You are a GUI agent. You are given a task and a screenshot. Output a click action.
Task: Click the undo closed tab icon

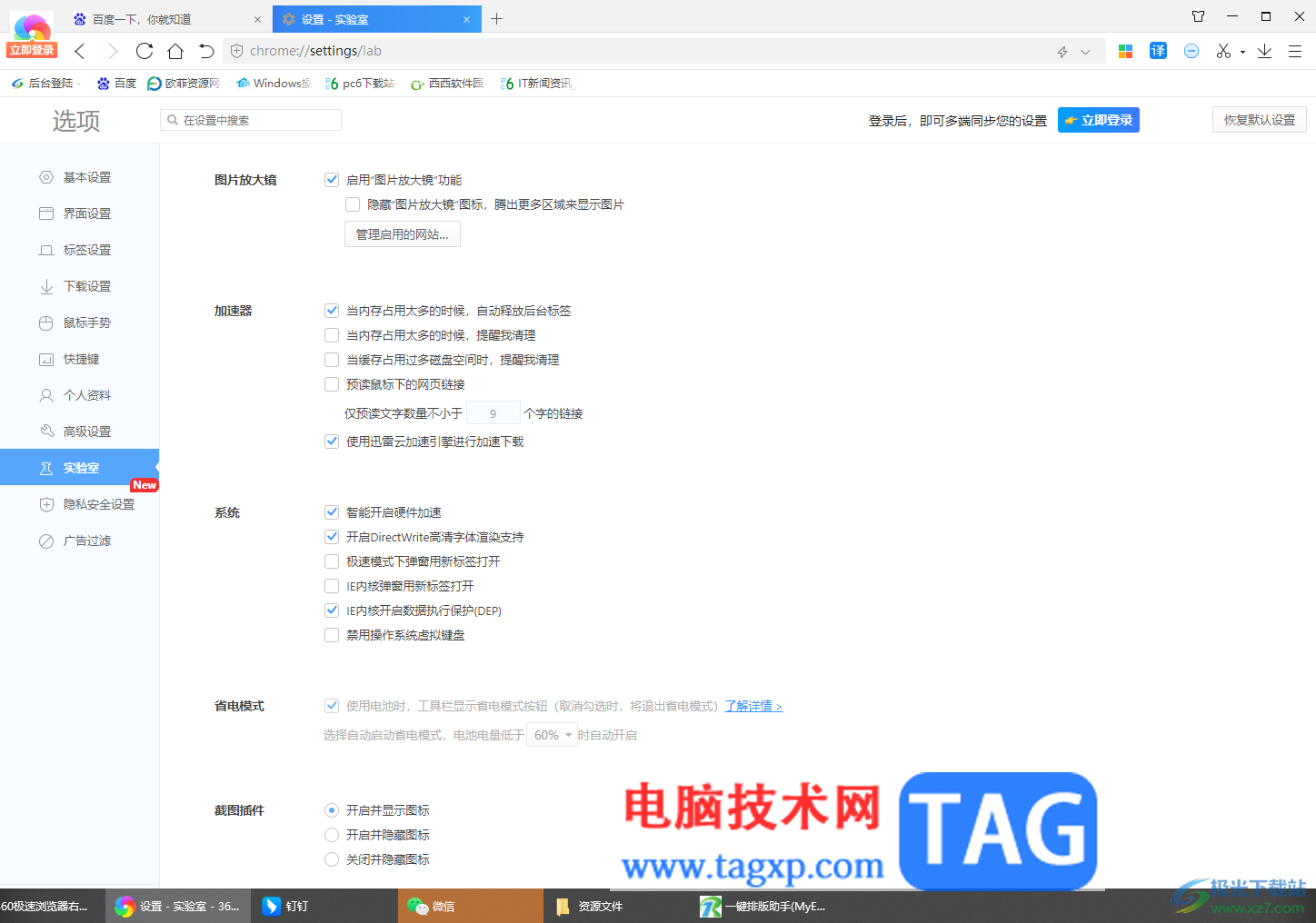click(x=206, y=51)
